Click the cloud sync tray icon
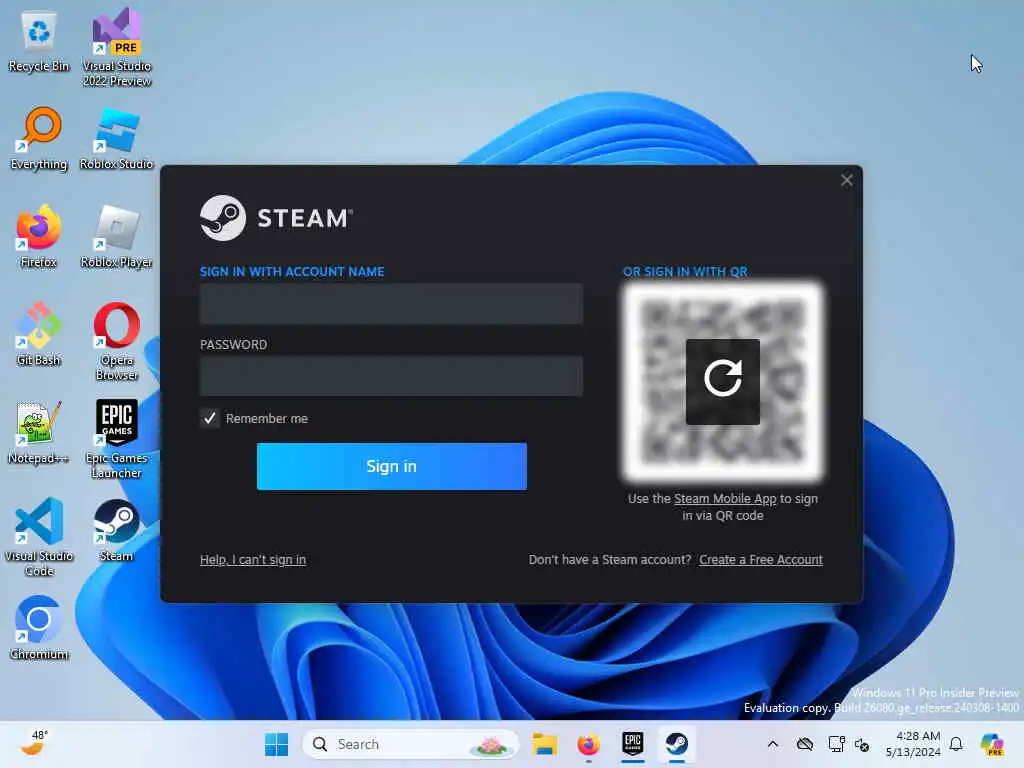The image size is (1024, 768). (805, 744)
